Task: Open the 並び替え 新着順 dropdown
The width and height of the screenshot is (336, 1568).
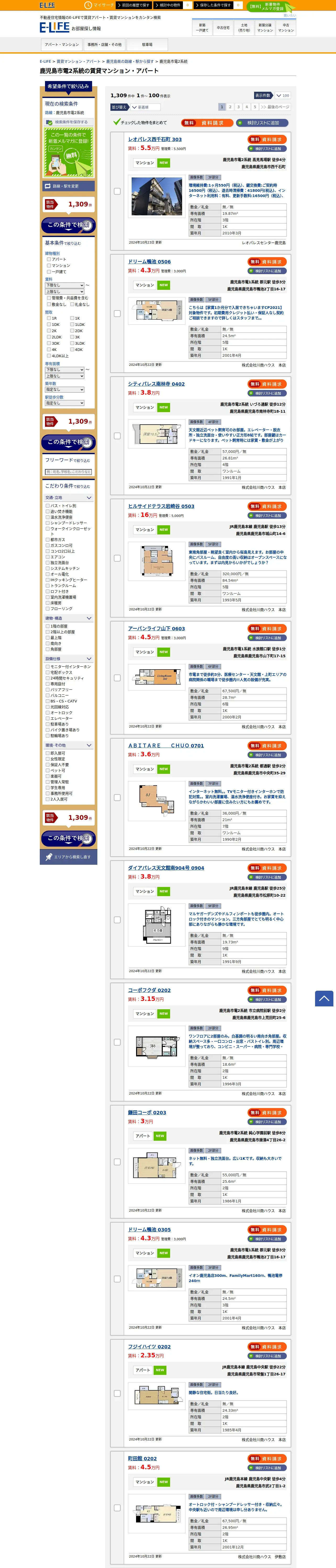Action: [x=145, y=107]
